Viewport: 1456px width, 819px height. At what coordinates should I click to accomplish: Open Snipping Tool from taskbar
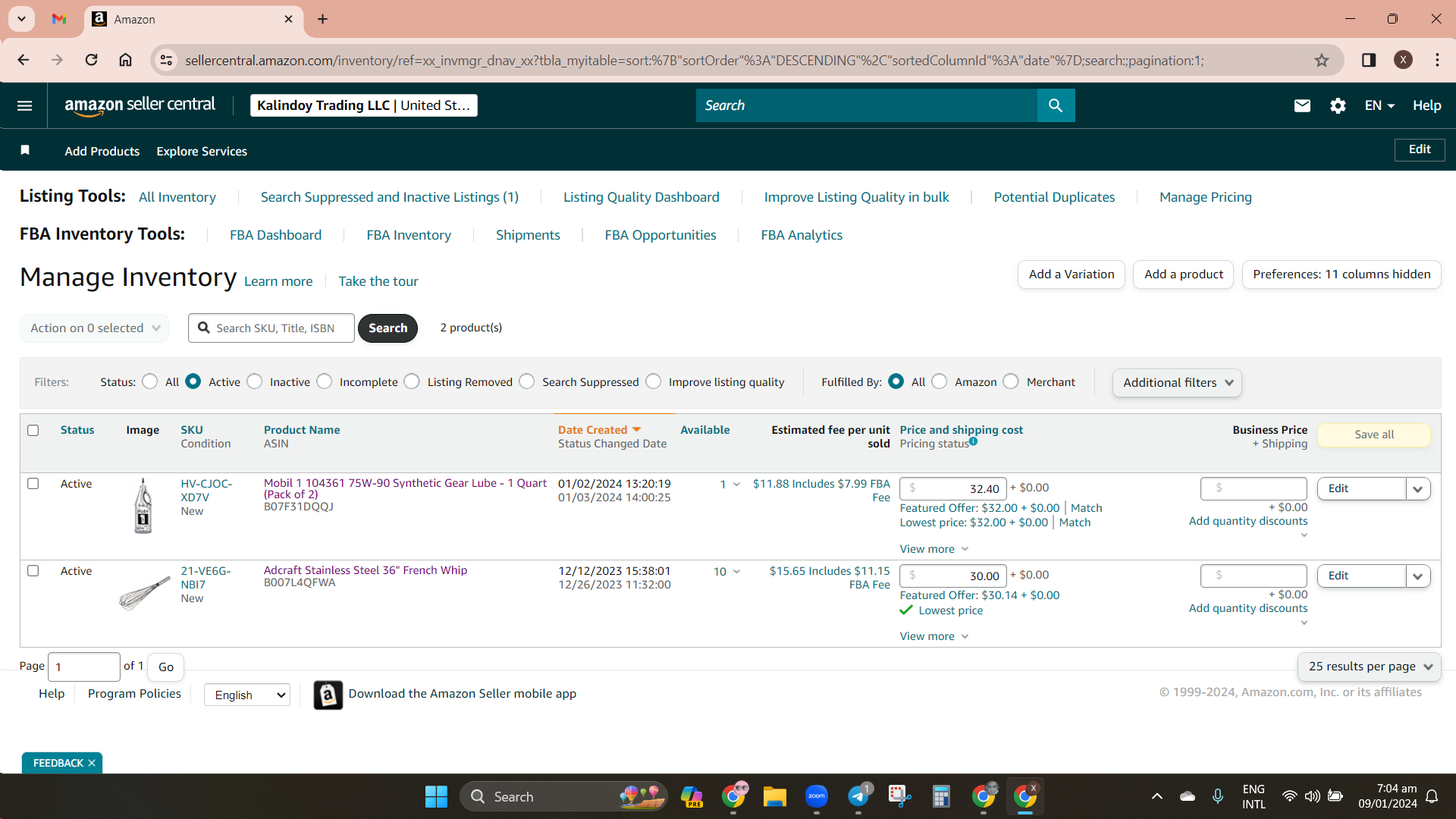tap(899, 796)
